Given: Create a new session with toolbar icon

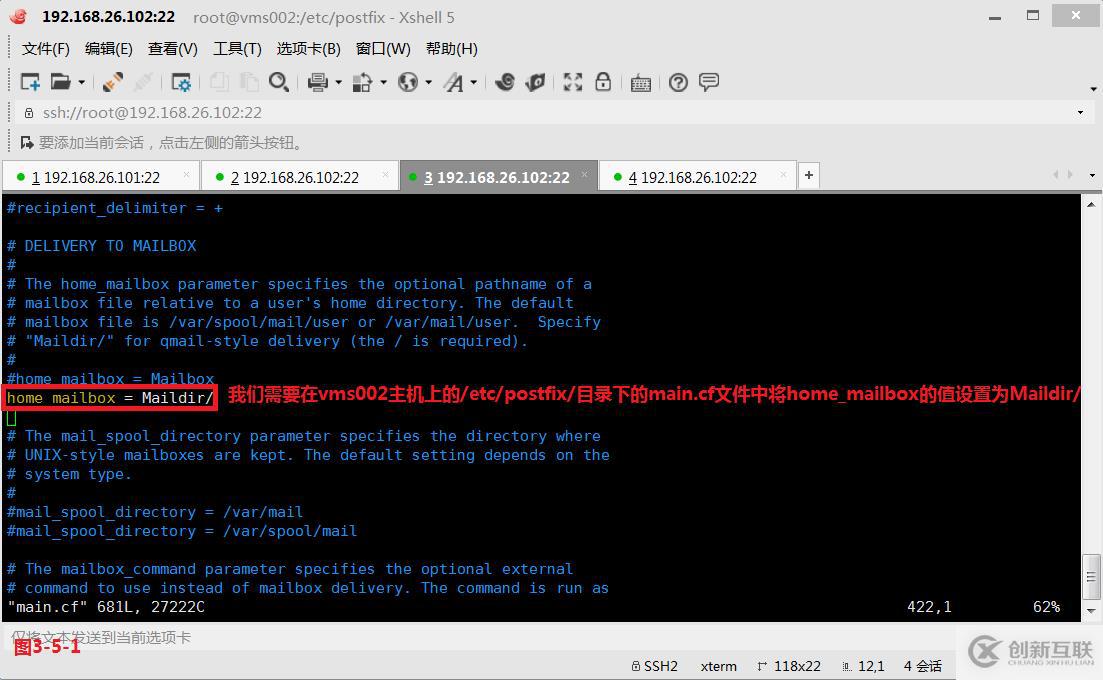Looking at the screenshot, I should pyautogui.click(x=30, y=82).
